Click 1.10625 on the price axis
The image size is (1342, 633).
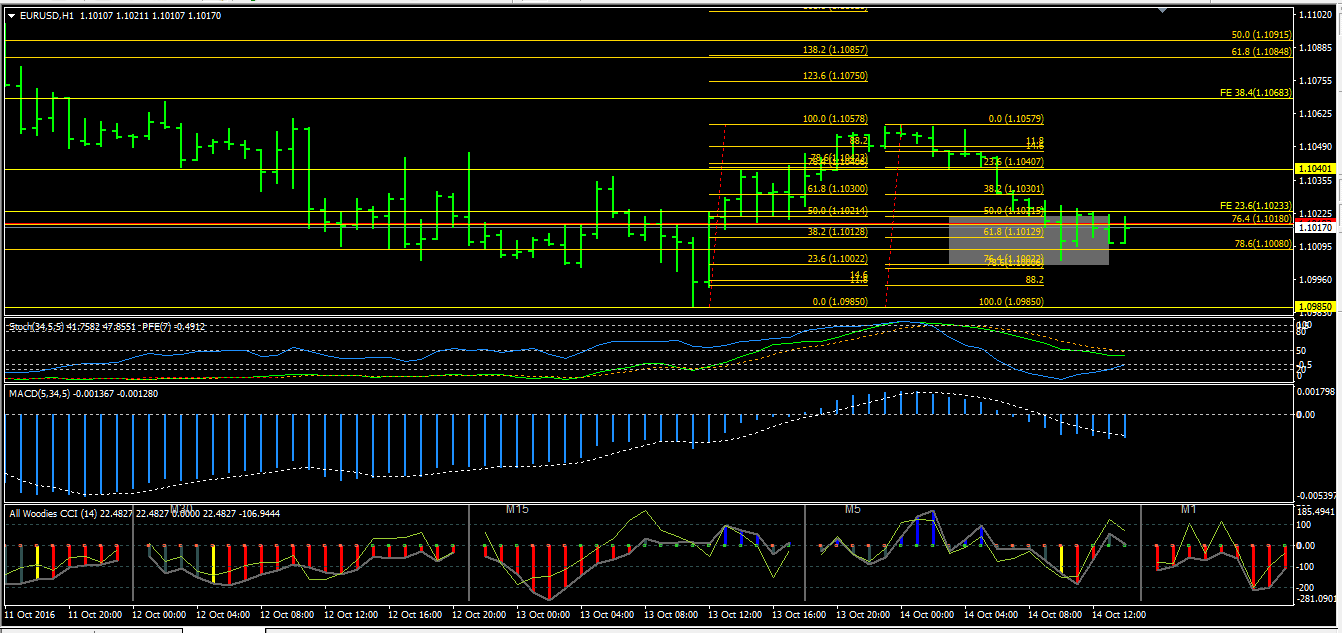(x=1316, y=114)
